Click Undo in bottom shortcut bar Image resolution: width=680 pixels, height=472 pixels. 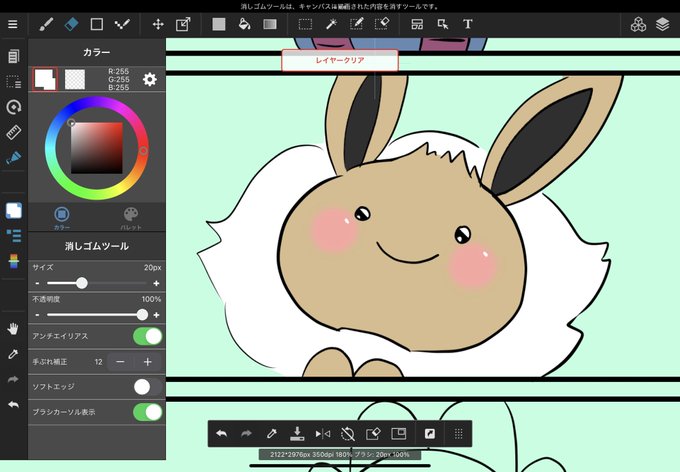(222, 433)
